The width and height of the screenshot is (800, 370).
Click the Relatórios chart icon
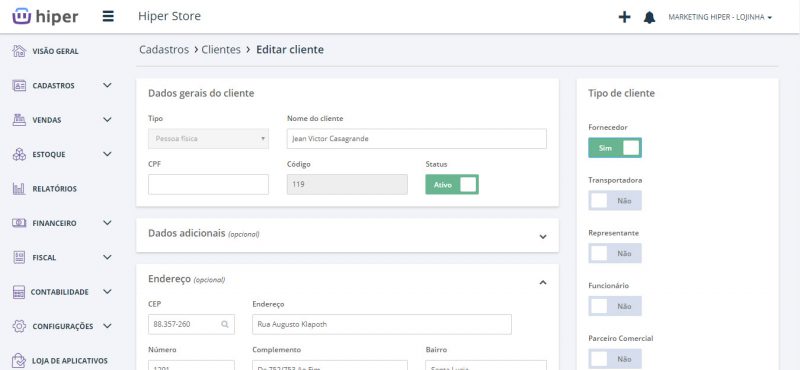point(19,189)
